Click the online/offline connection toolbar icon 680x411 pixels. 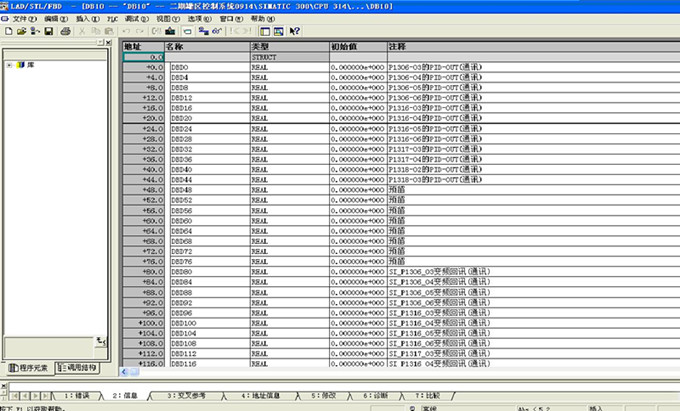click(x=203, y=31)
